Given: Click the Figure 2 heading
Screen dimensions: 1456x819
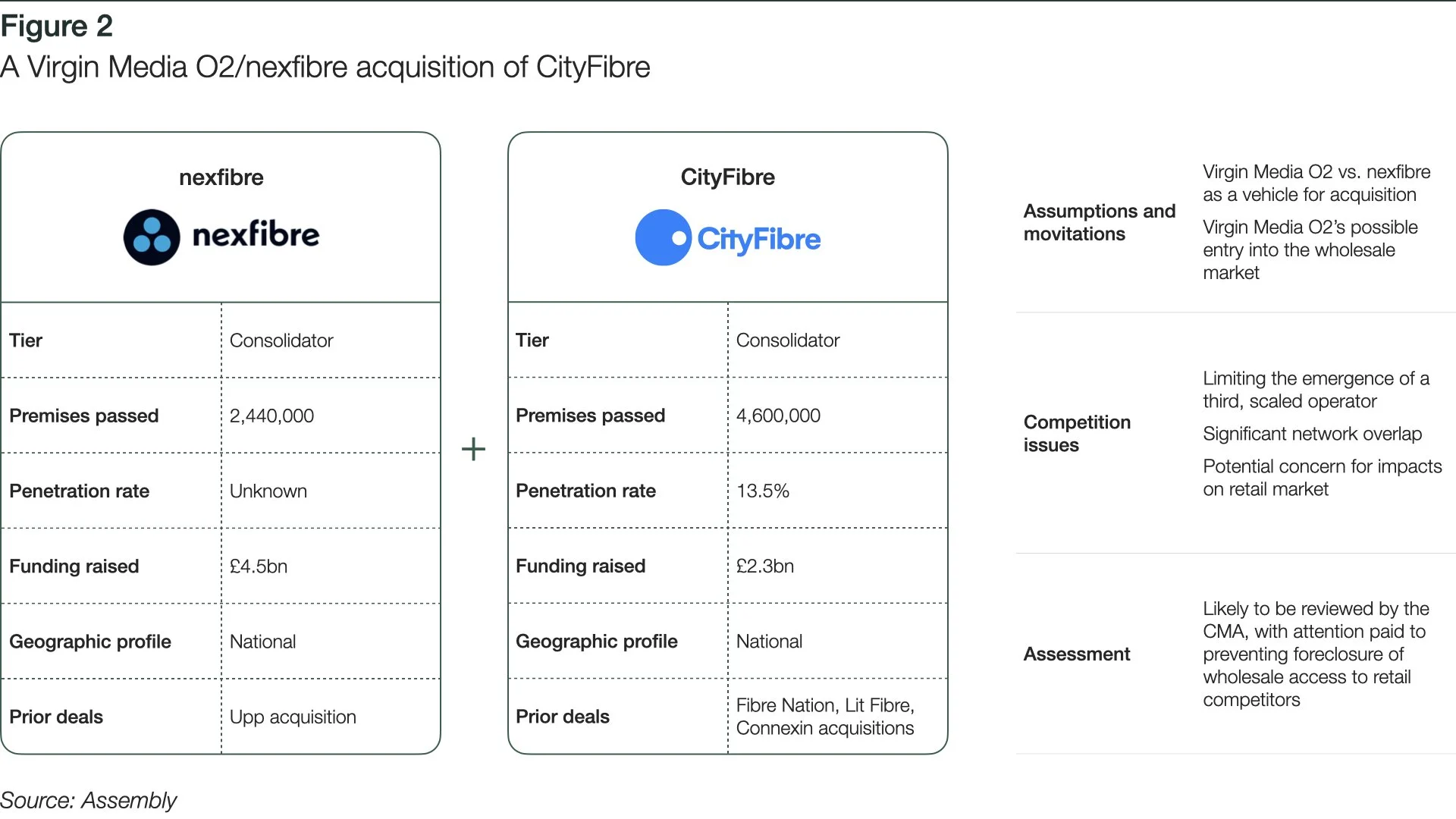Looking at the screenshot, I should [57, 27].
